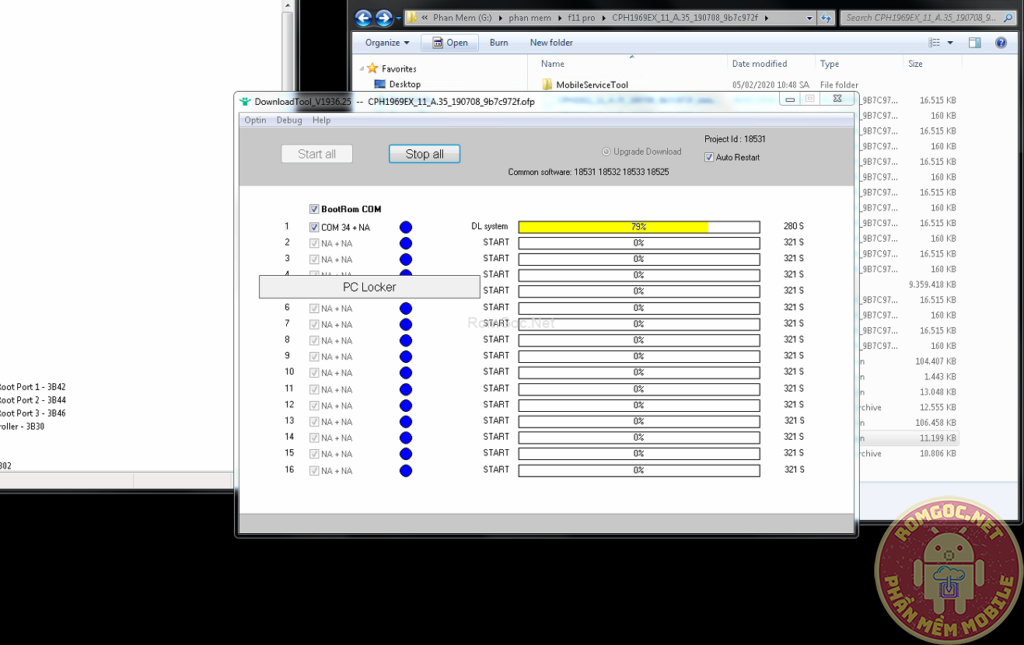Click the blue status indicator for port 1
The image size is (1024, 645).
405,227
